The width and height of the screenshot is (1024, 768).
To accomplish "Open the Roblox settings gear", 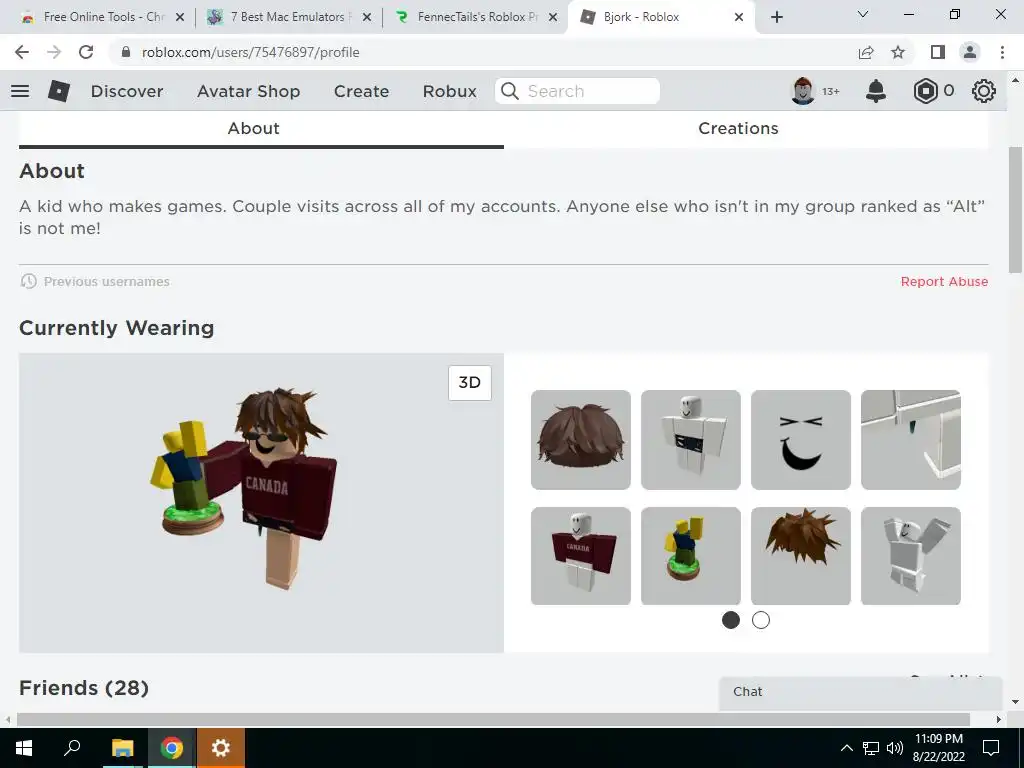I will click(984, 91).
